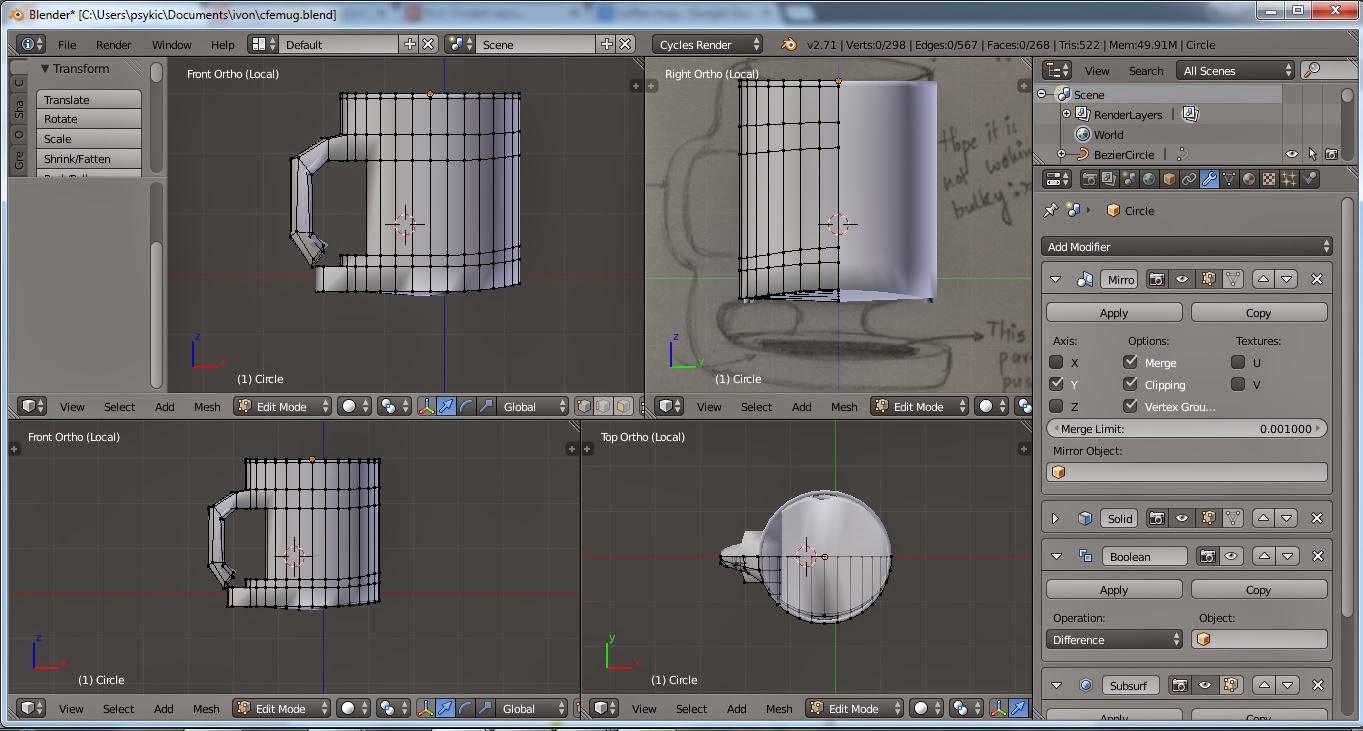Open the Texture properties tab (checker icon)
The height and width of the screenshot is (731, 1363).
[x=1269, y=179]
